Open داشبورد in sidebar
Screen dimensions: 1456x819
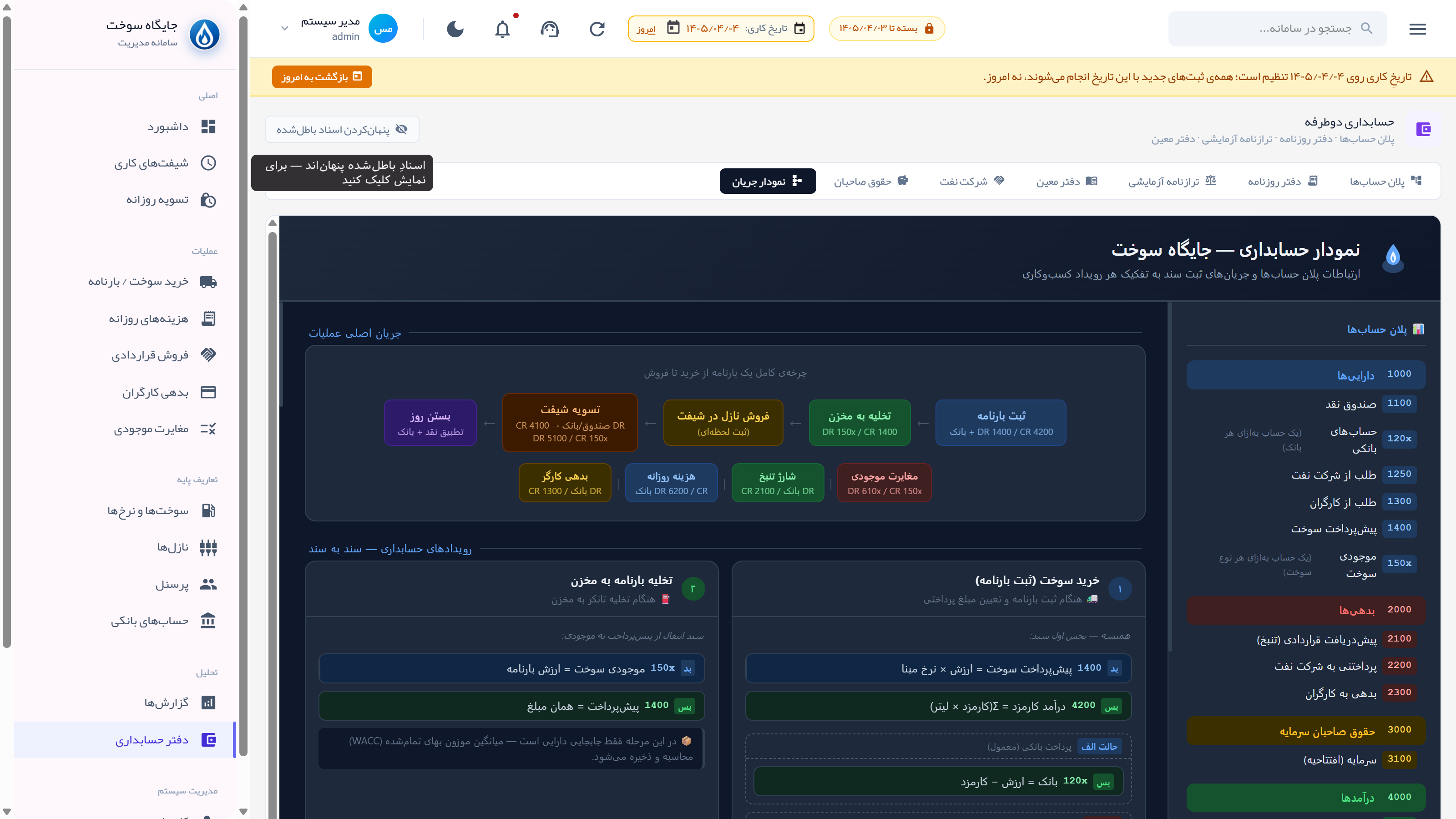[x=124, y=126]
